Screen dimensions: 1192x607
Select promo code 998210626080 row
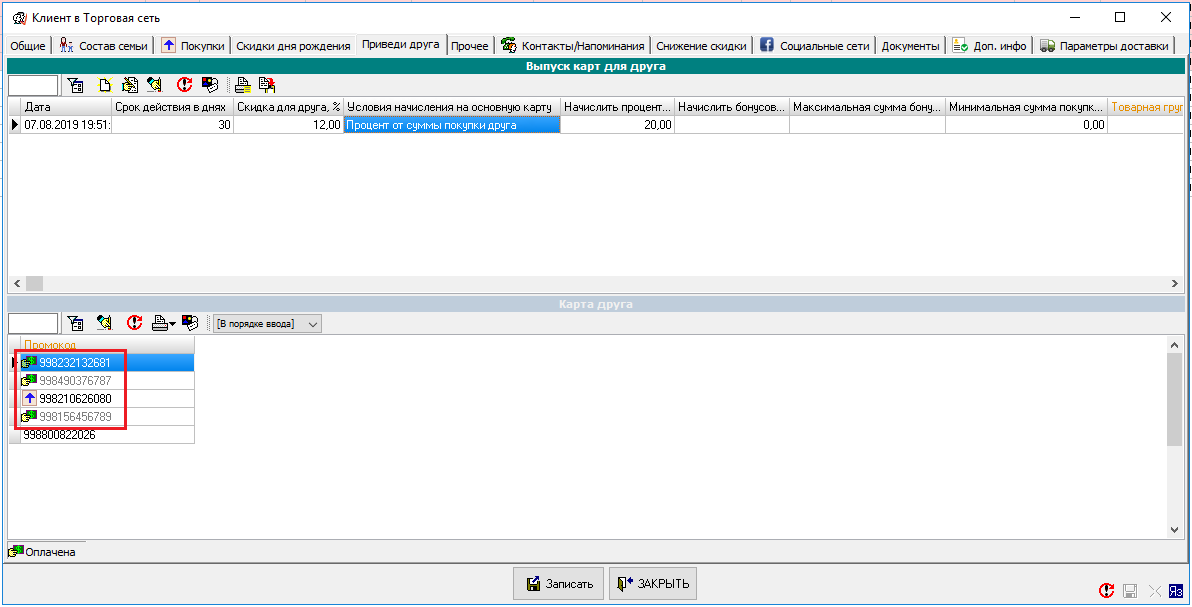point(75,398)
